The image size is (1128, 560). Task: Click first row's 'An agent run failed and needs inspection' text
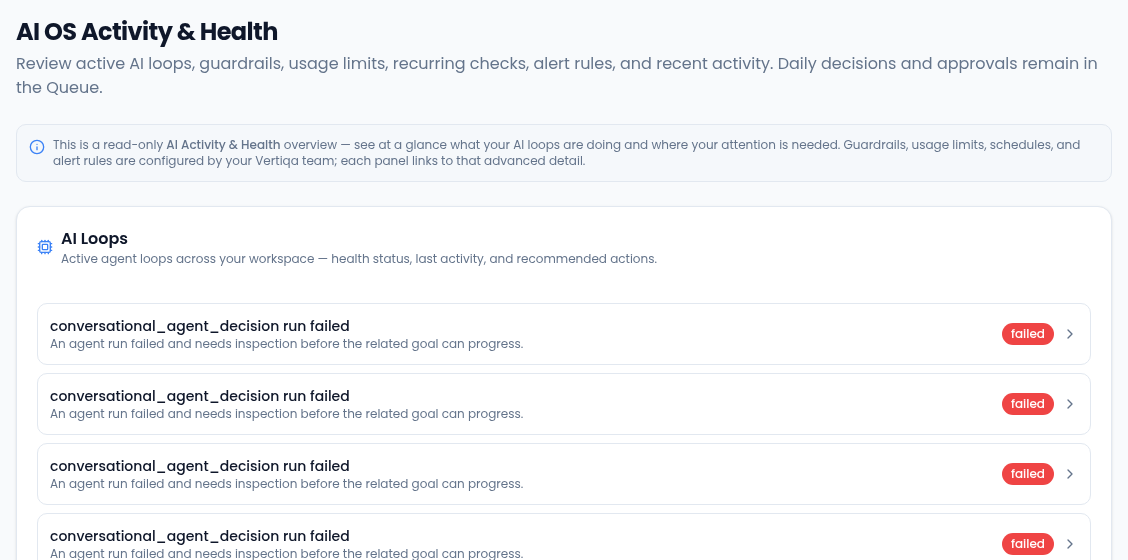(286, 344)
